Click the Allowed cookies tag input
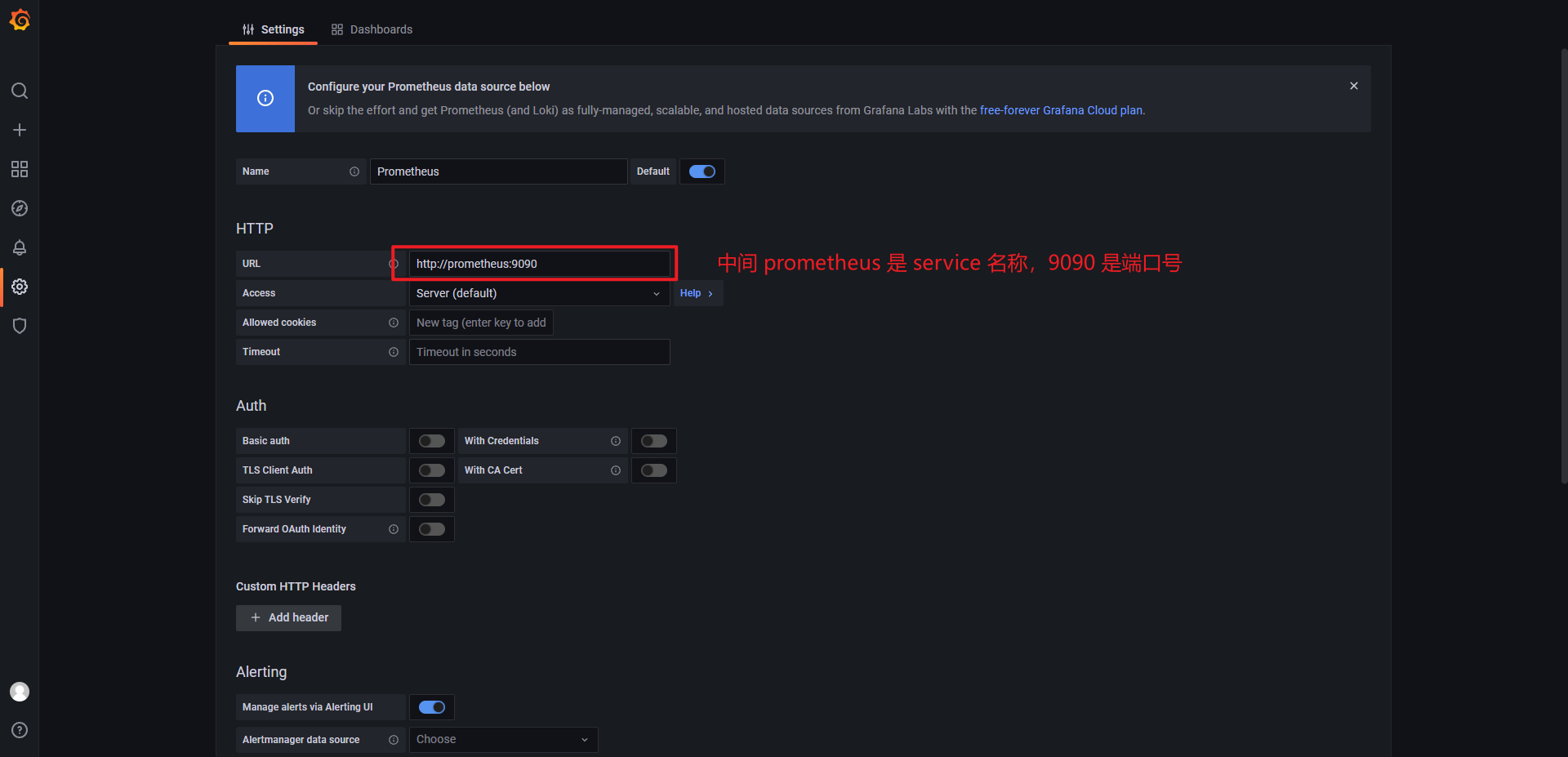1568x757 pixels. 481,323
